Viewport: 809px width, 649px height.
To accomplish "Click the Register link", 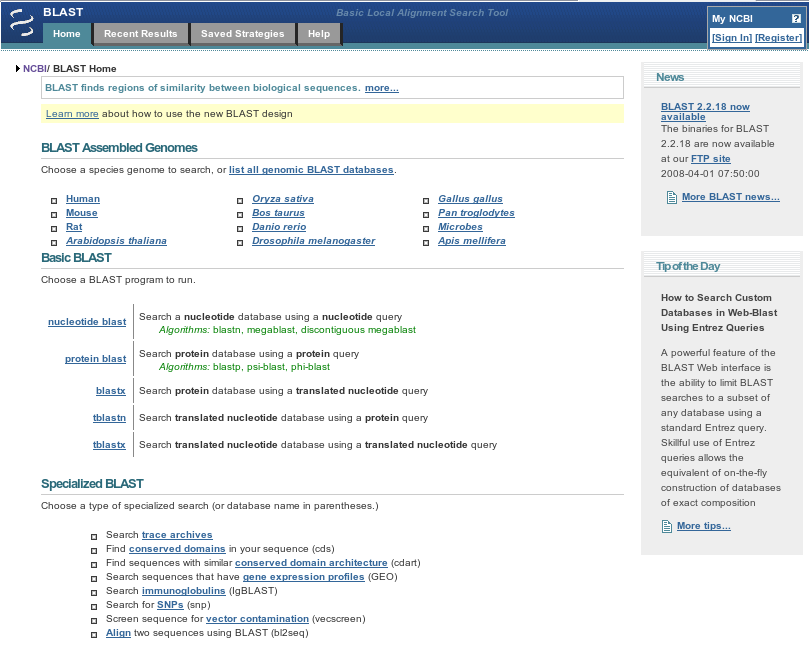I will pyautogui.click(x=779, y=38).
